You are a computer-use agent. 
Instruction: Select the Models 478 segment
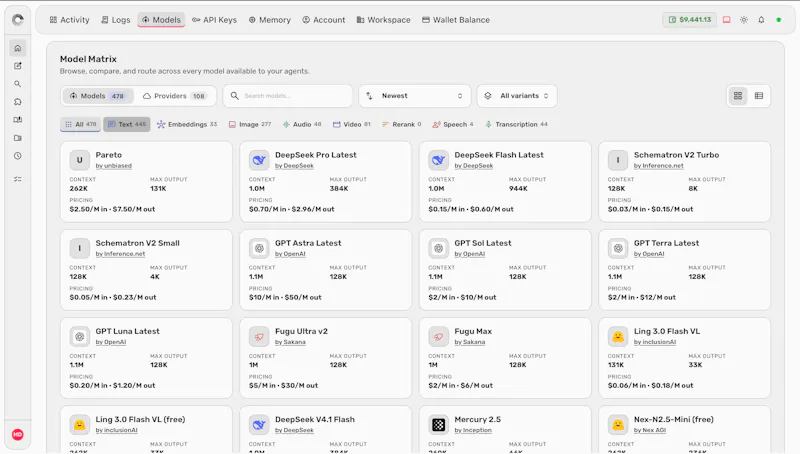97,96
